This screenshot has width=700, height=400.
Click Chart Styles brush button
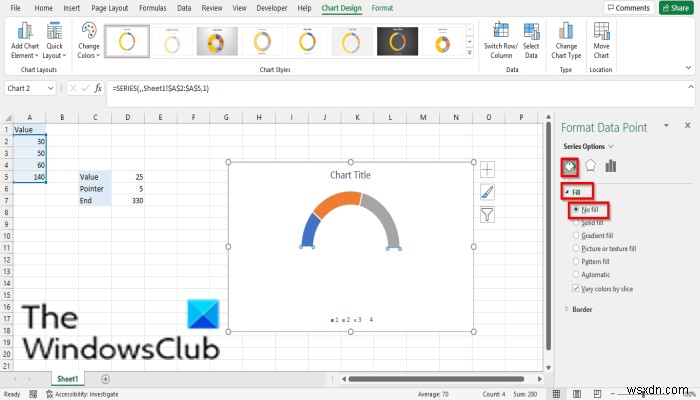coord(487,192)
